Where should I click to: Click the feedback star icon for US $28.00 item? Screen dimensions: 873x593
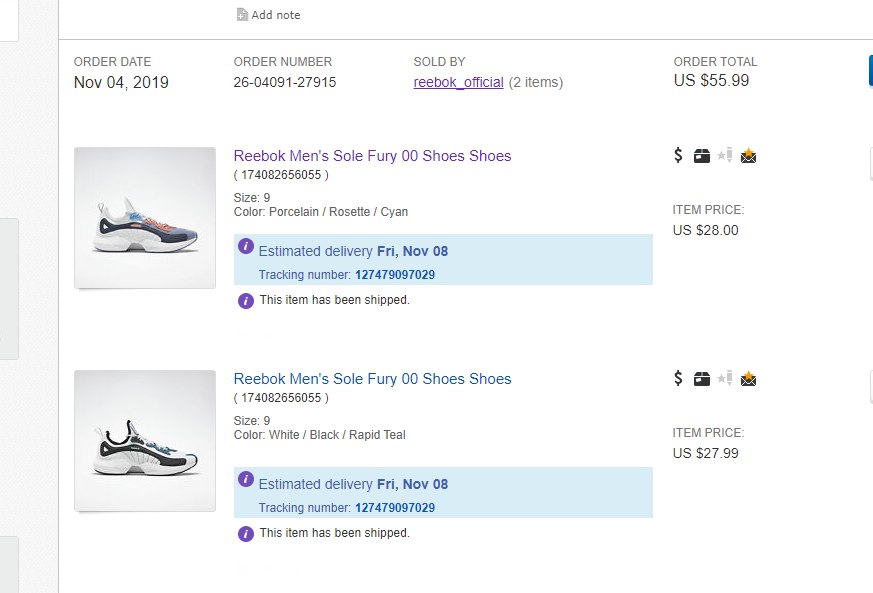click(x=725, y=155)
